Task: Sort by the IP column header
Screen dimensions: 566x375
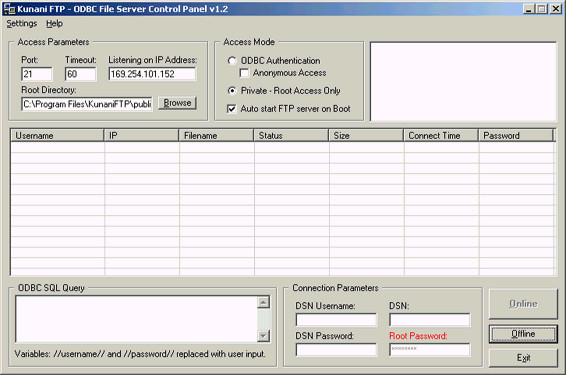Action: [x=141, y=135]
